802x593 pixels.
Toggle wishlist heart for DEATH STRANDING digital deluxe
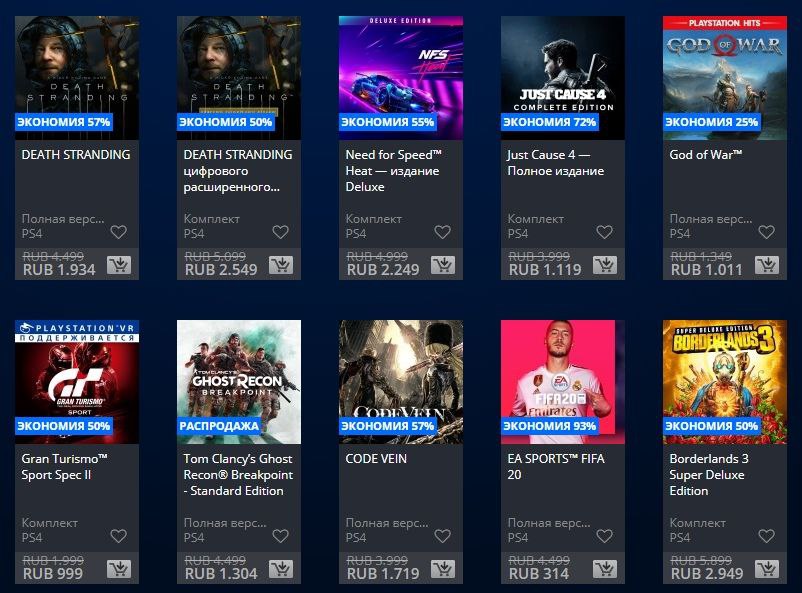pos(280,232)
